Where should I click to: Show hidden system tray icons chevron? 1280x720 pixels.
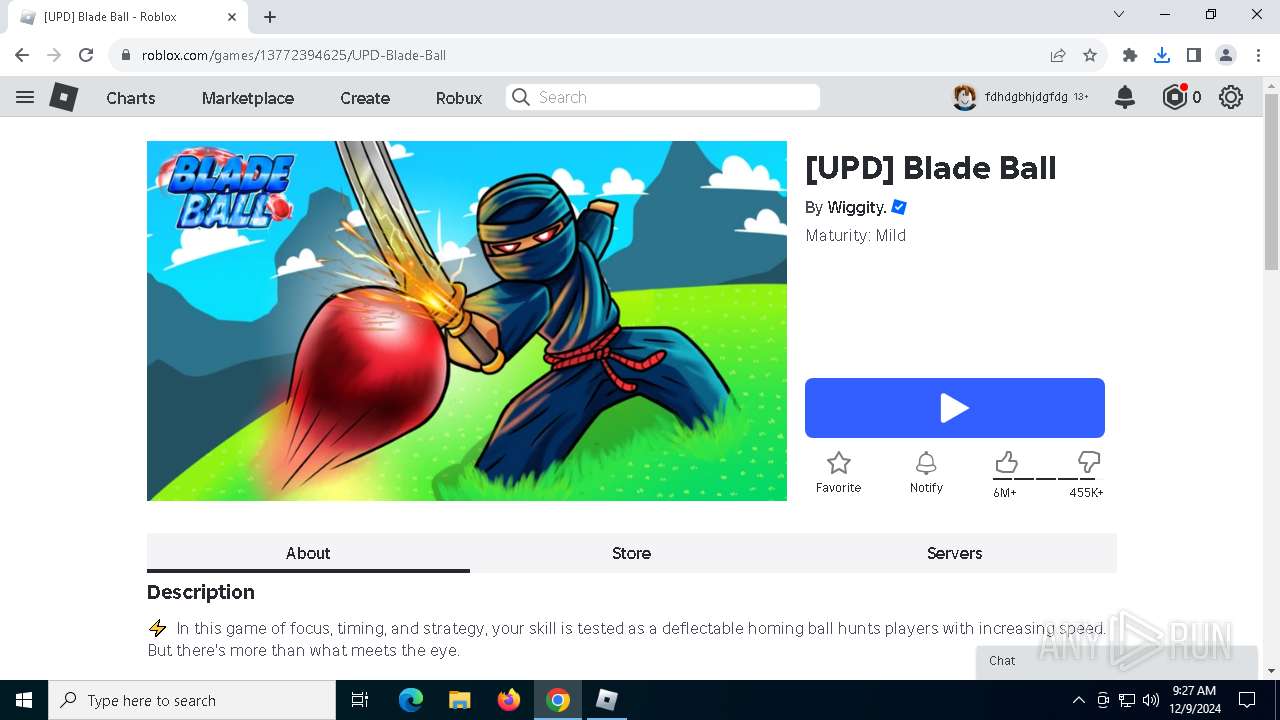[x=1078, y=700]
